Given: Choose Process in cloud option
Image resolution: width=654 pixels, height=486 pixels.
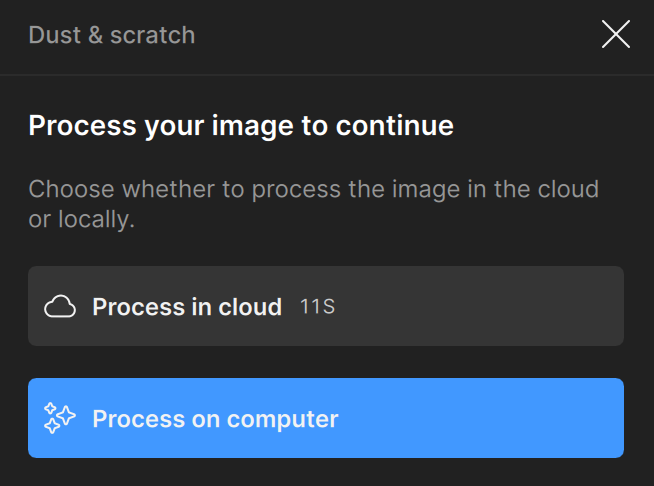Looking at the screenshot, I should [x=325, y=306].
